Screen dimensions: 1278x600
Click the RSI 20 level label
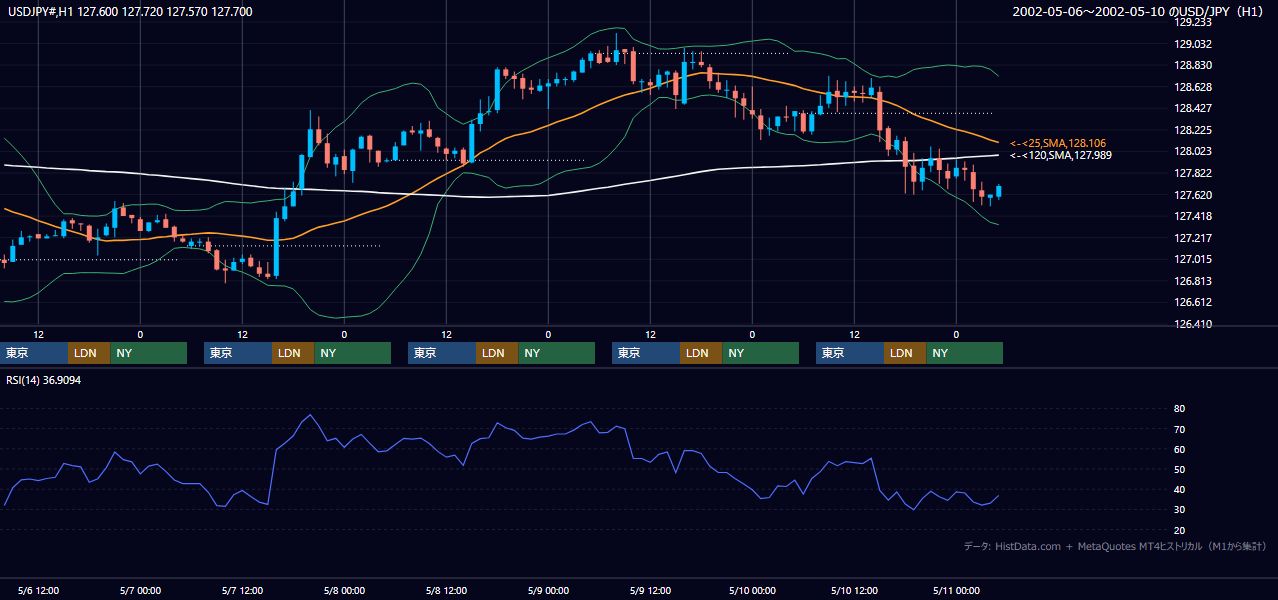[1179, 529]
